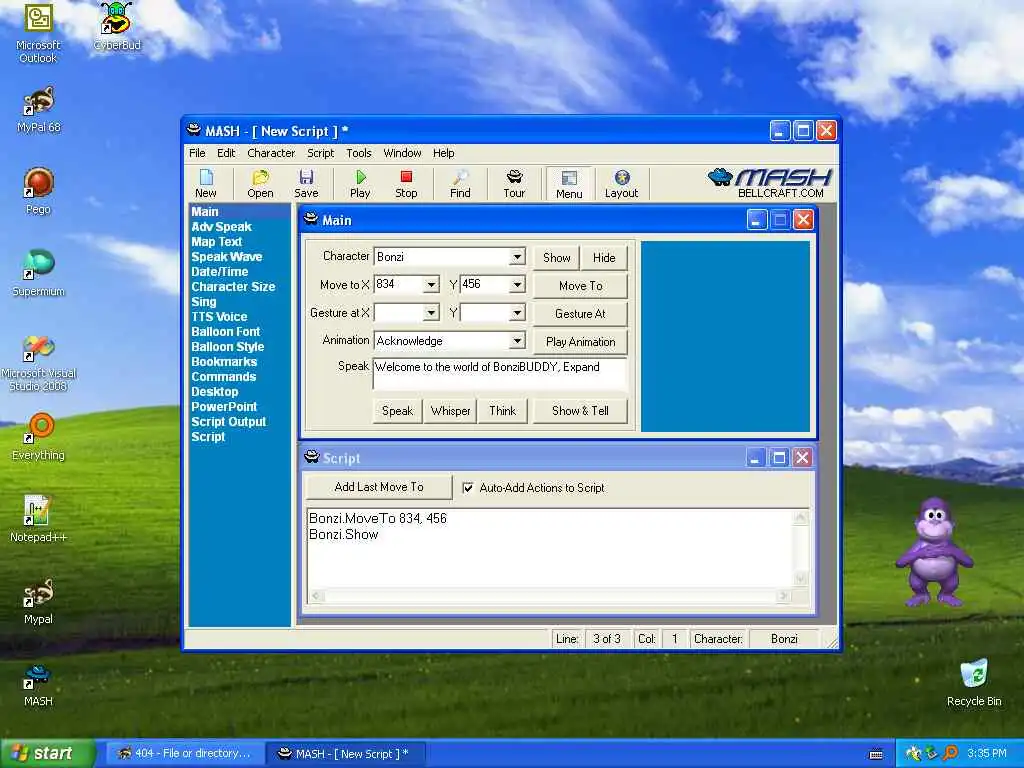Toggle the Menu panel toolbar button
Image resolution: width=1024 pixels, height=768 pixels.
pos(569,184)
